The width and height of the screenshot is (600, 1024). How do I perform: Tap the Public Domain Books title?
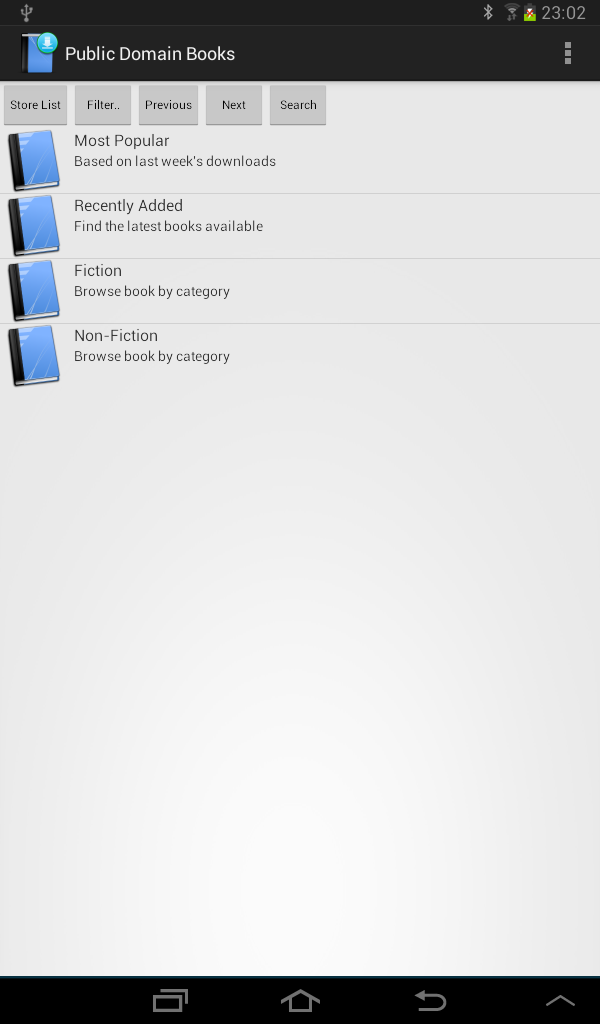click(150, 54)
